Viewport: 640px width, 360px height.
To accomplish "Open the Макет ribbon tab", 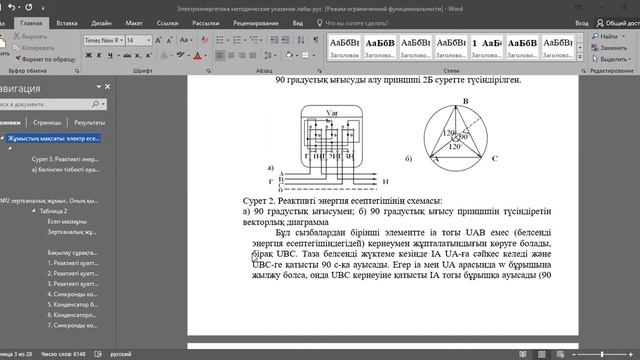I will [134, 23].
